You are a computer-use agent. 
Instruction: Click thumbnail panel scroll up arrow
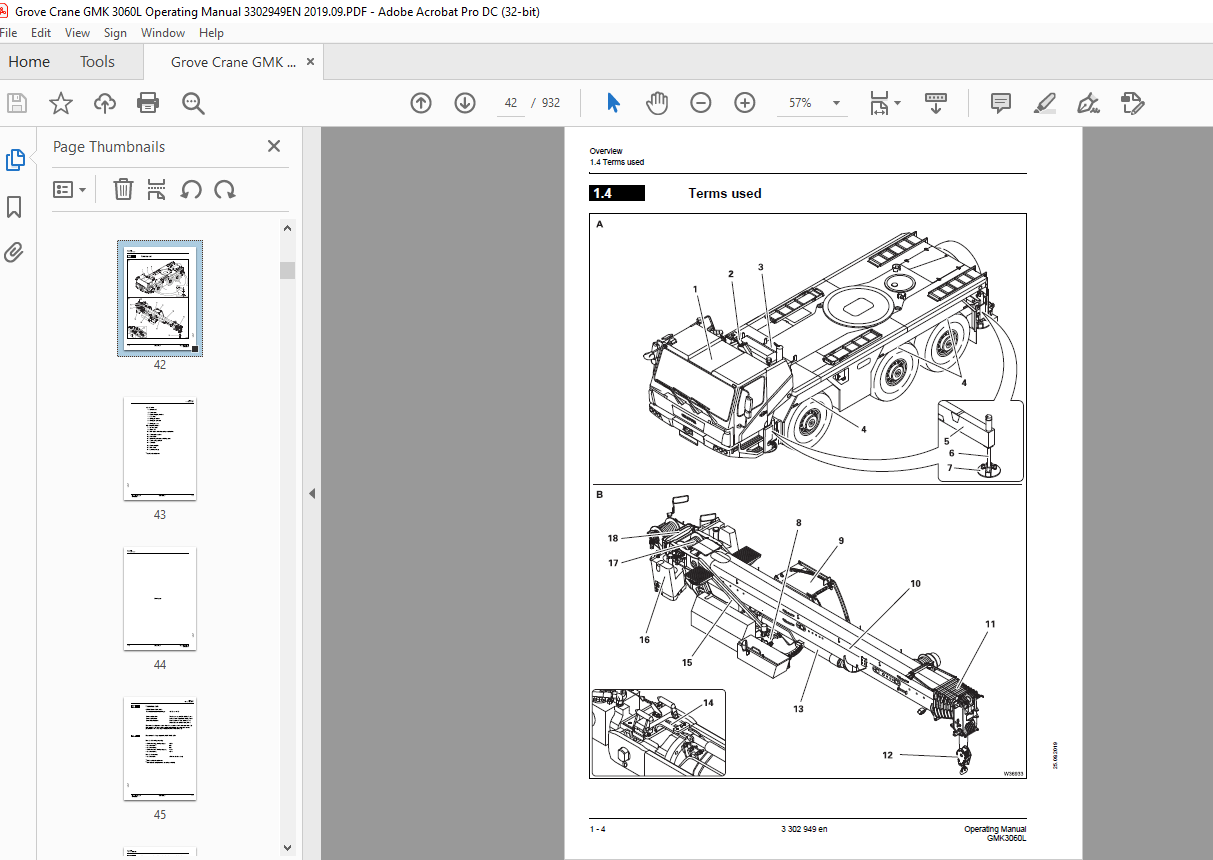tap(288, 228)
